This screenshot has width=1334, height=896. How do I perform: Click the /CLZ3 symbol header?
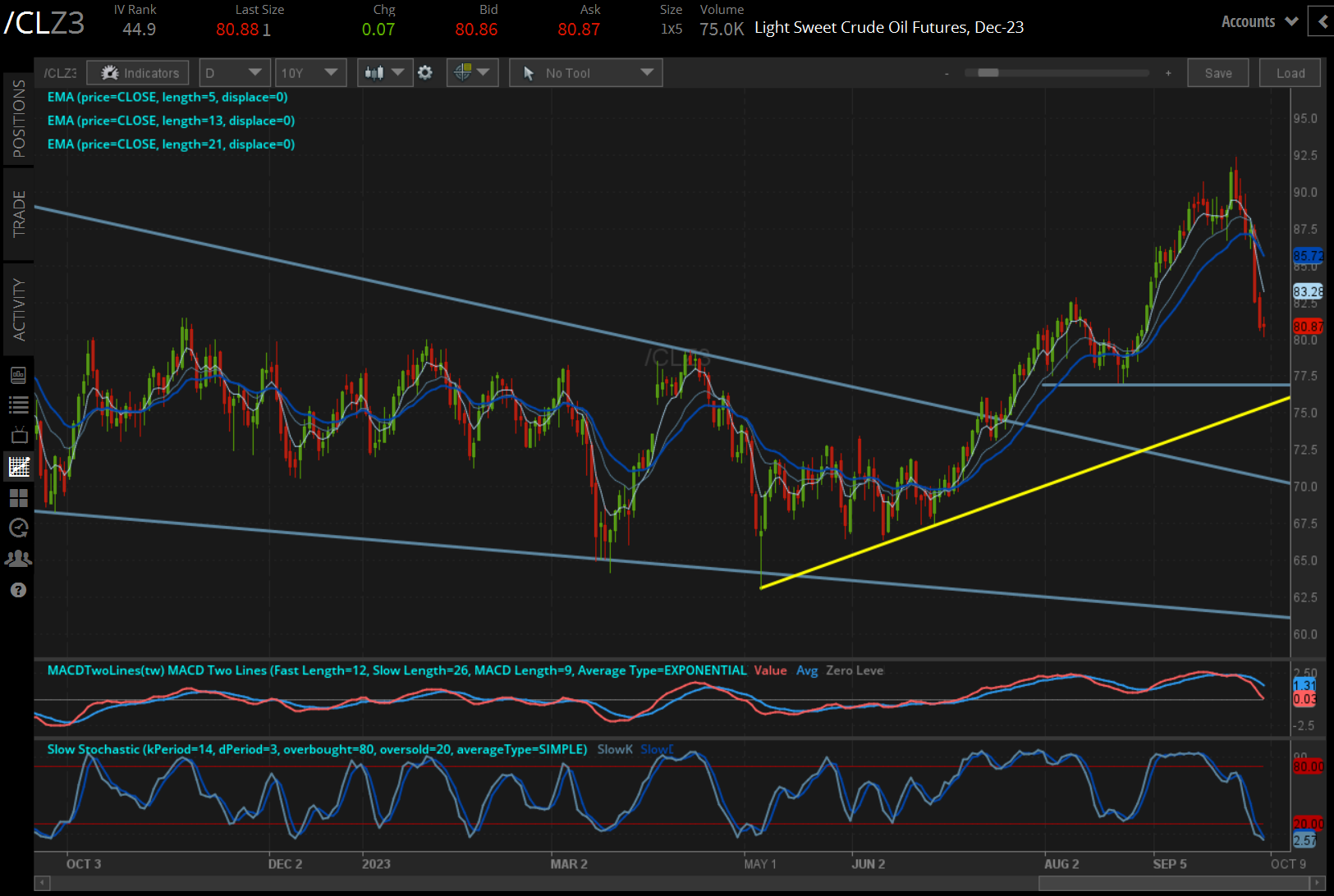click(x=44, y=23)
